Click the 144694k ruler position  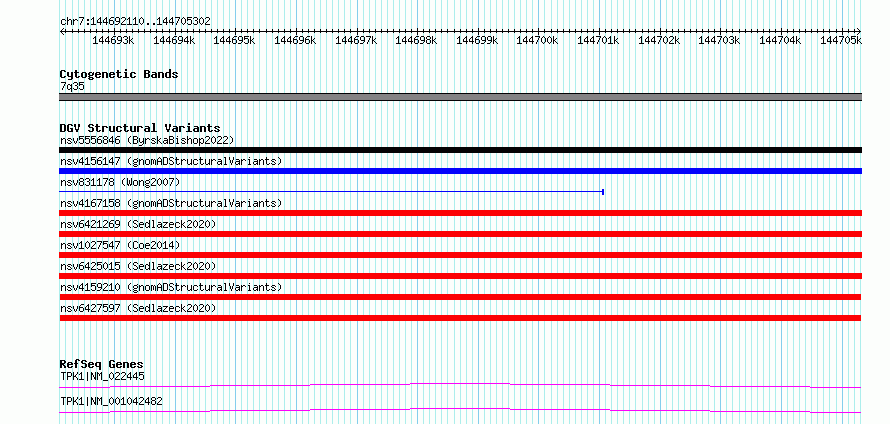click(x=174, y=40)
